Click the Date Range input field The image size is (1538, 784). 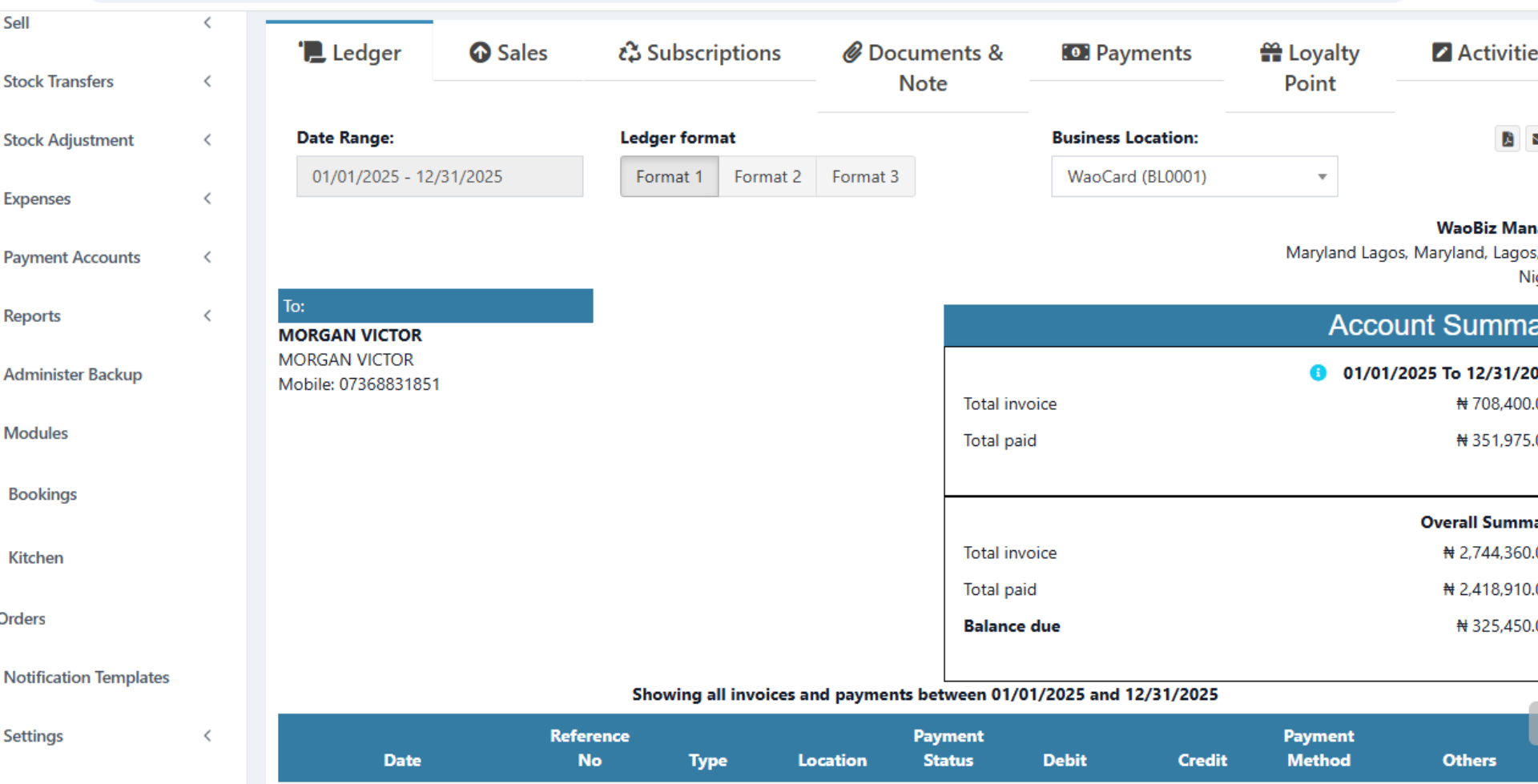click(x=439, y=176)
